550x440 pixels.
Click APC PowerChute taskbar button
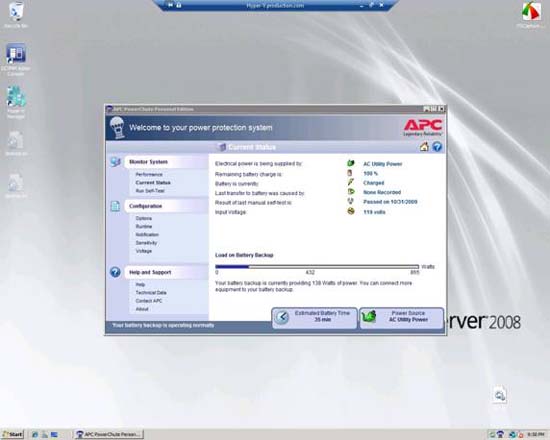tap(108, 434)
